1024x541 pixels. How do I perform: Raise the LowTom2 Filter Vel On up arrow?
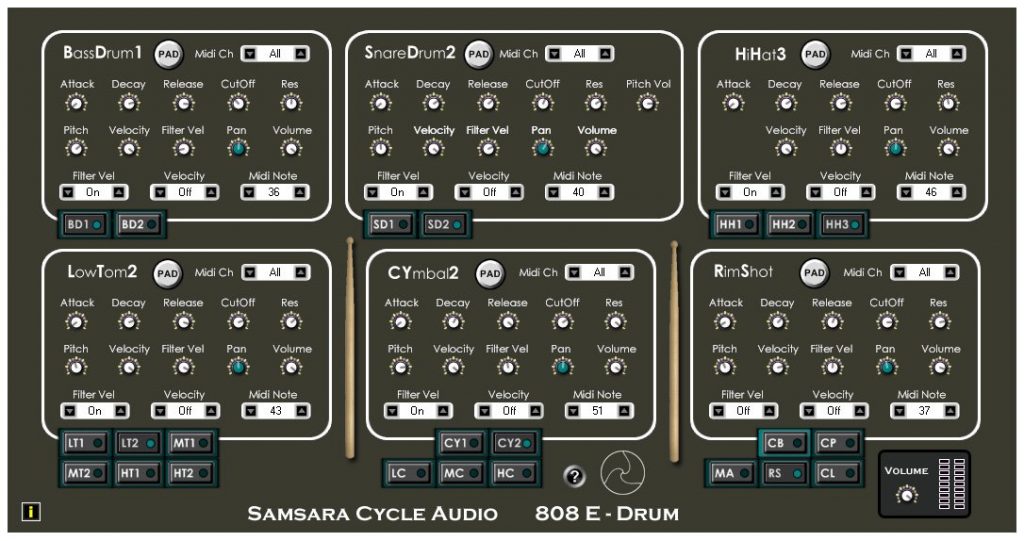121,411
